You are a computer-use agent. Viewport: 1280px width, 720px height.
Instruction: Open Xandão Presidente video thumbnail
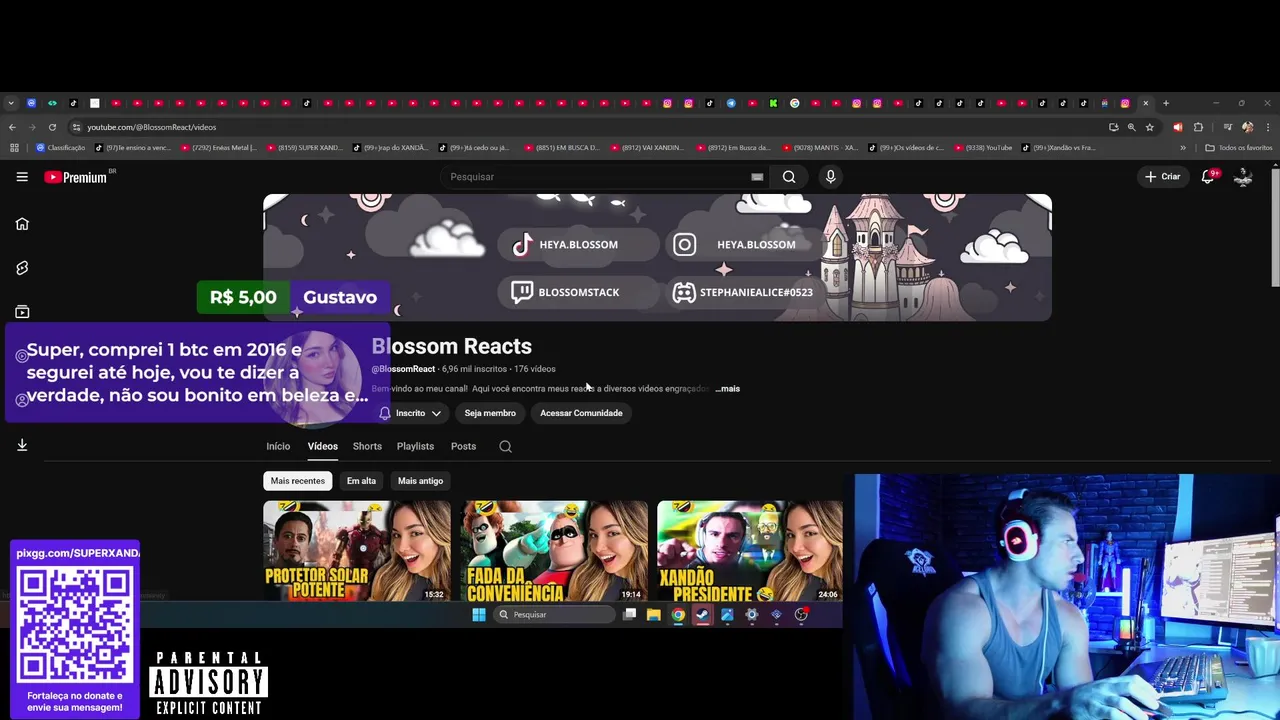coord(750,551)
